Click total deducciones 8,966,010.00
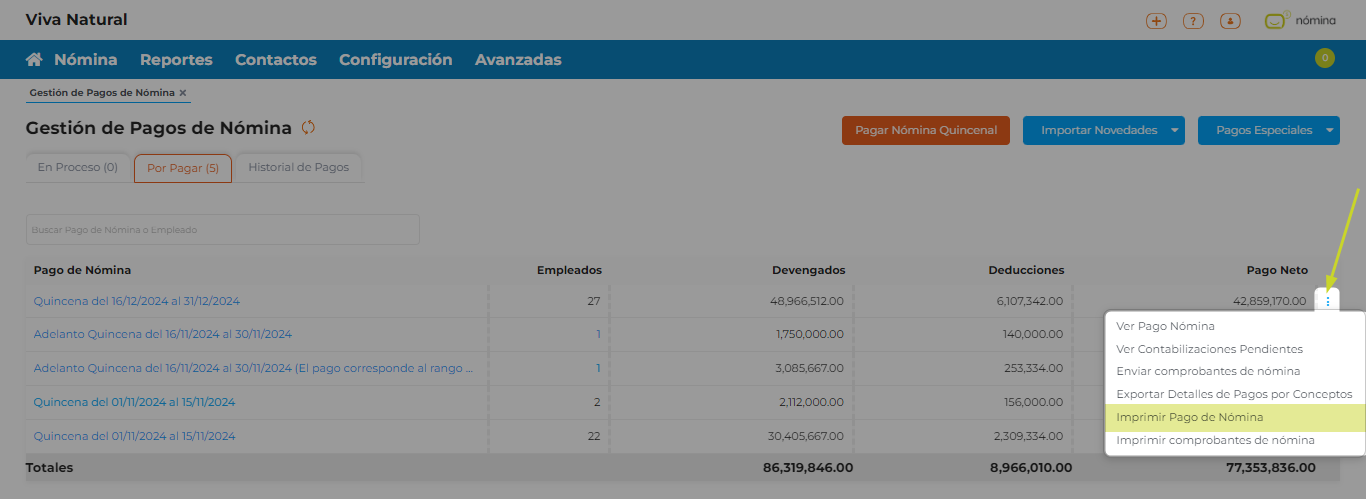Viewport: 1366px width, 499px height. tap(1031, 467)
